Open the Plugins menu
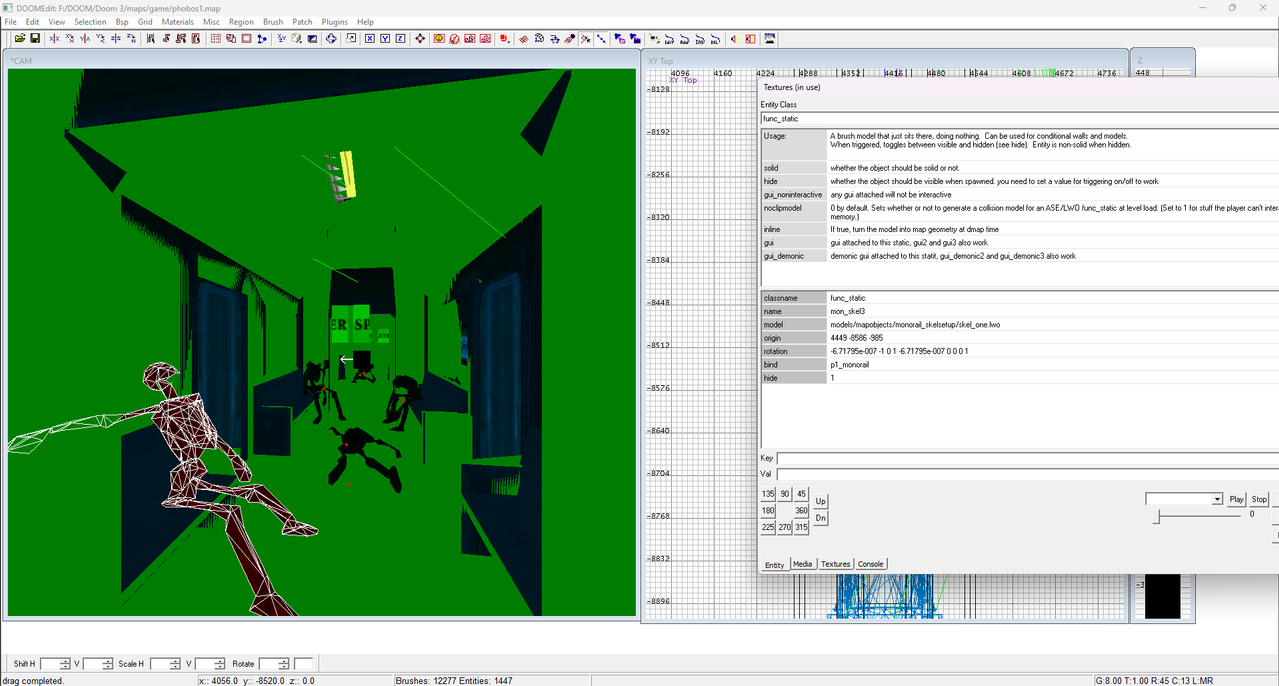The height and width of the screenshot is (686, 1279). pos(335,22)
